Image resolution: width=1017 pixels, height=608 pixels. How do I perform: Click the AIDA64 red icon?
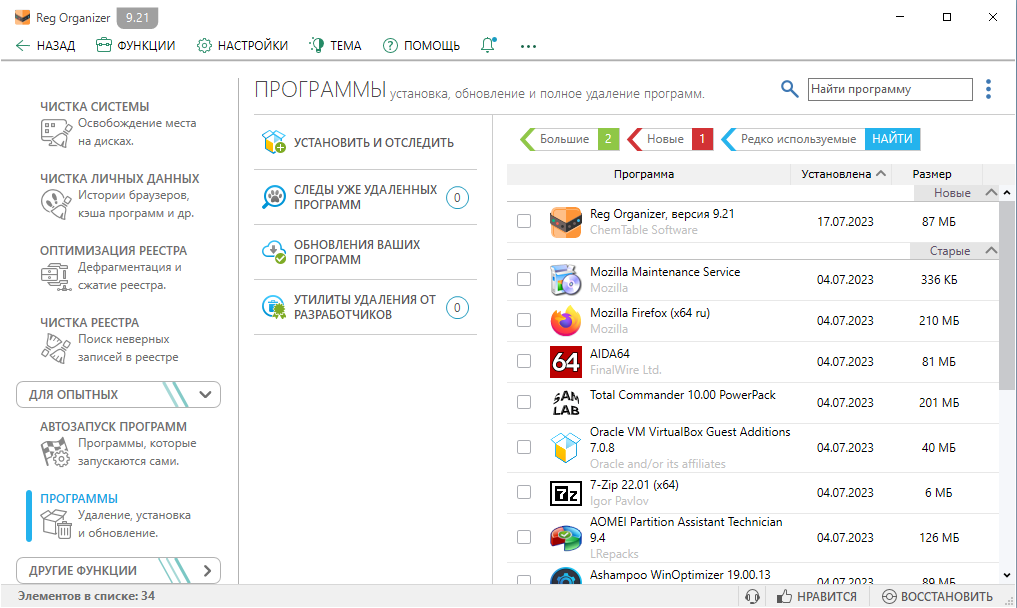pyautogui.click(x=566, y=361)
